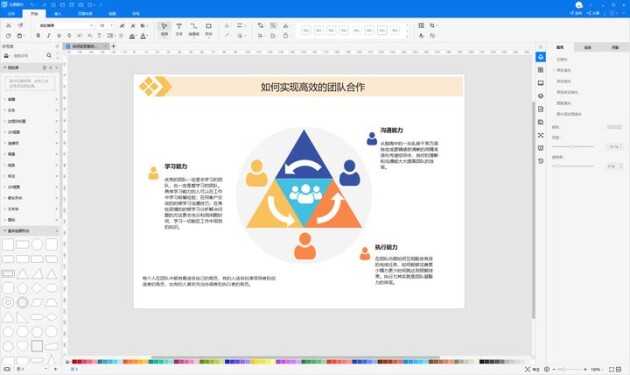
Task: Cut selection with the scissors icon
Action: coord(8,25)
